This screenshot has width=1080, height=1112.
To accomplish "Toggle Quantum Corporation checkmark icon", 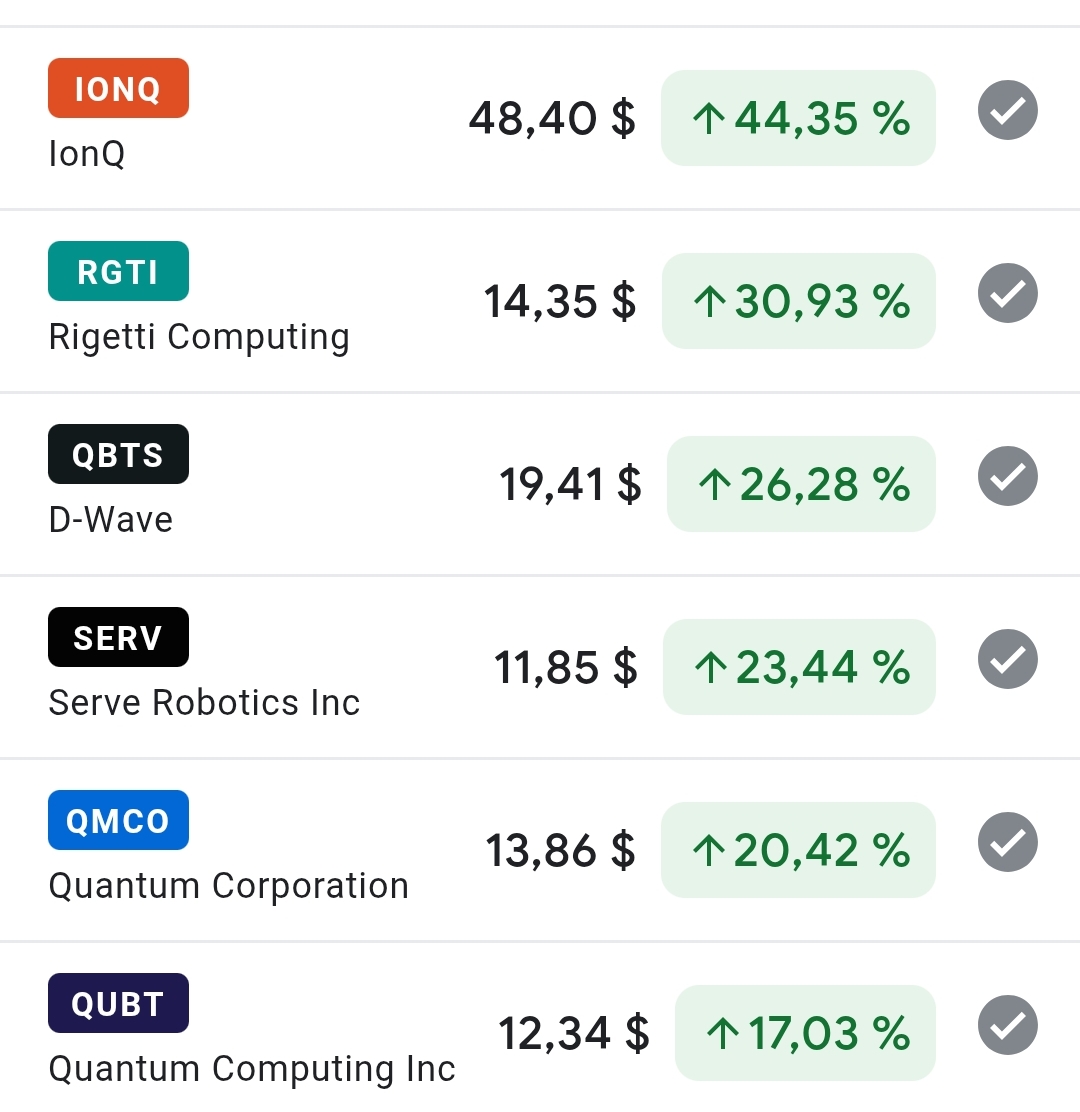I will 1007,842.
